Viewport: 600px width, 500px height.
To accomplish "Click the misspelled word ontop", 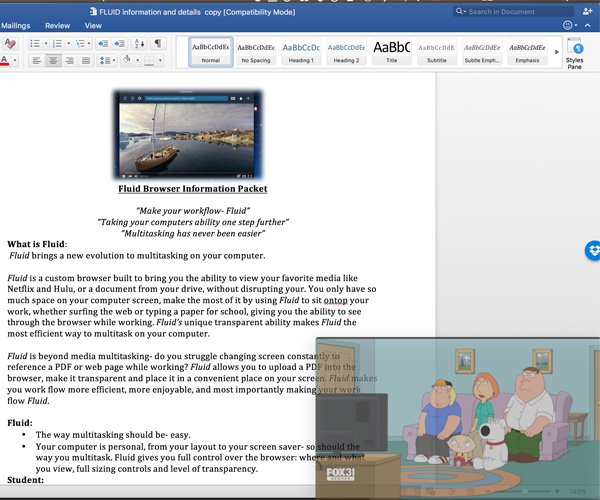I will pyautogui.click(x=336, y=300).
